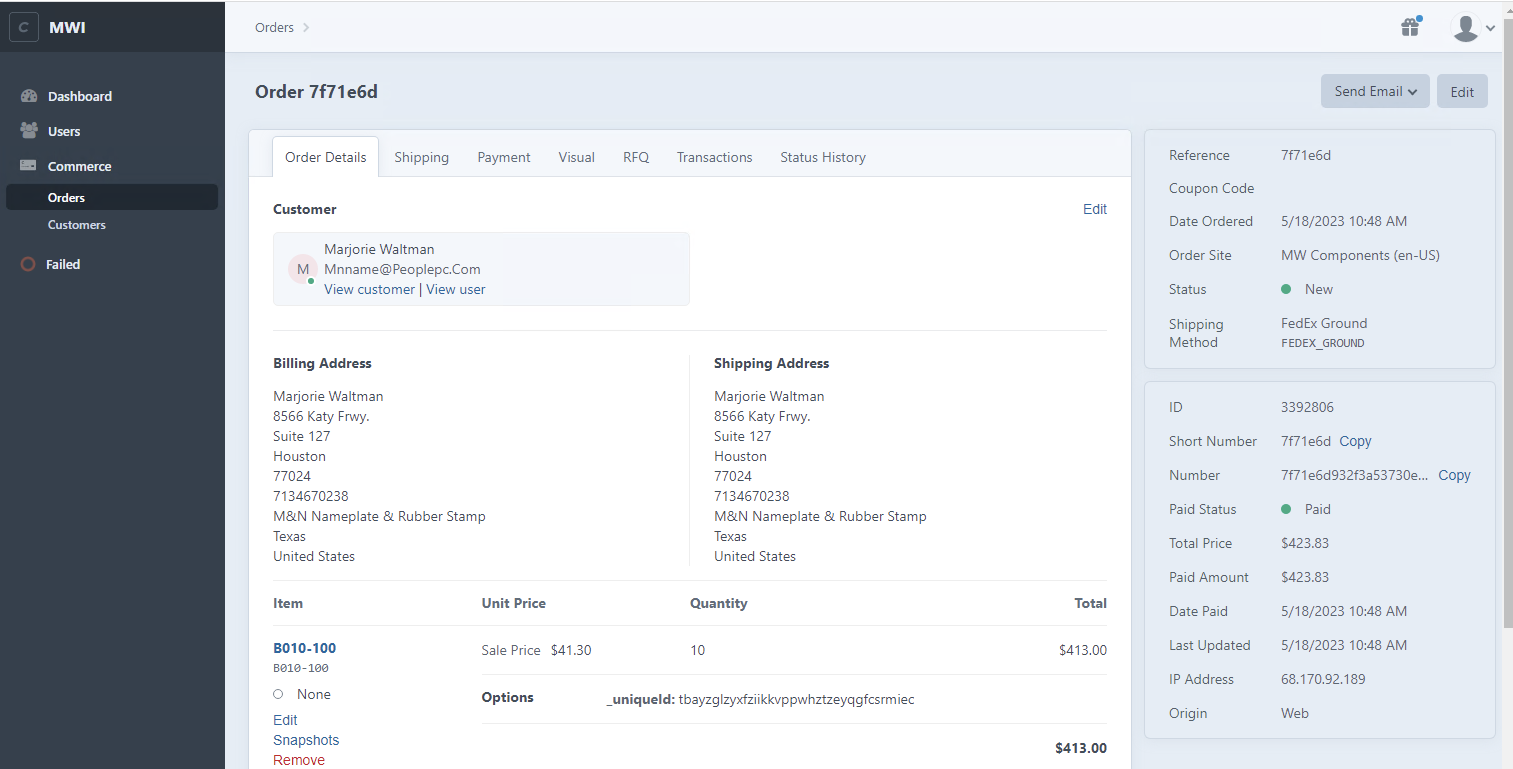Open the Payment tab
The image size is (1513, 769).
504,157
